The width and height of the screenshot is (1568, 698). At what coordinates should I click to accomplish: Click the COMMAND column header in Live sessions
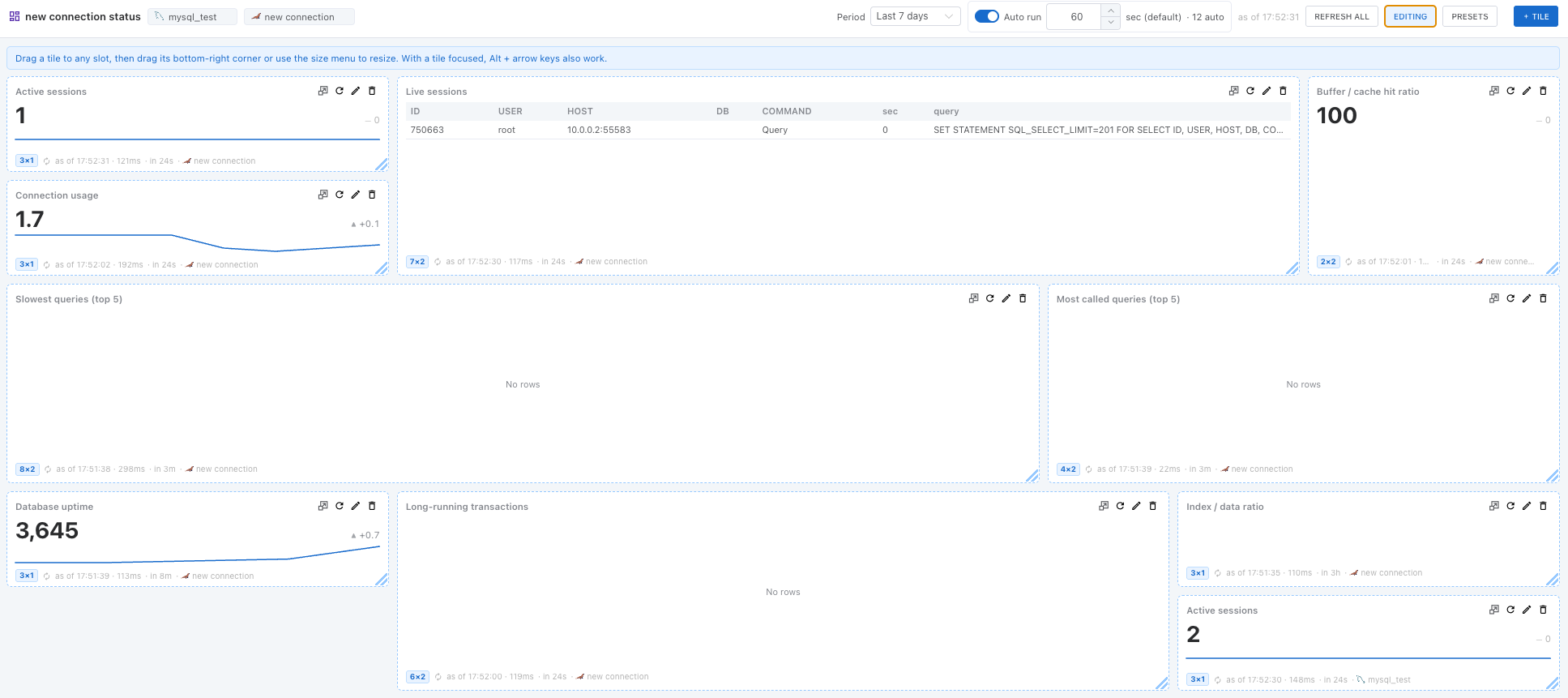click(x=787, y=111)
